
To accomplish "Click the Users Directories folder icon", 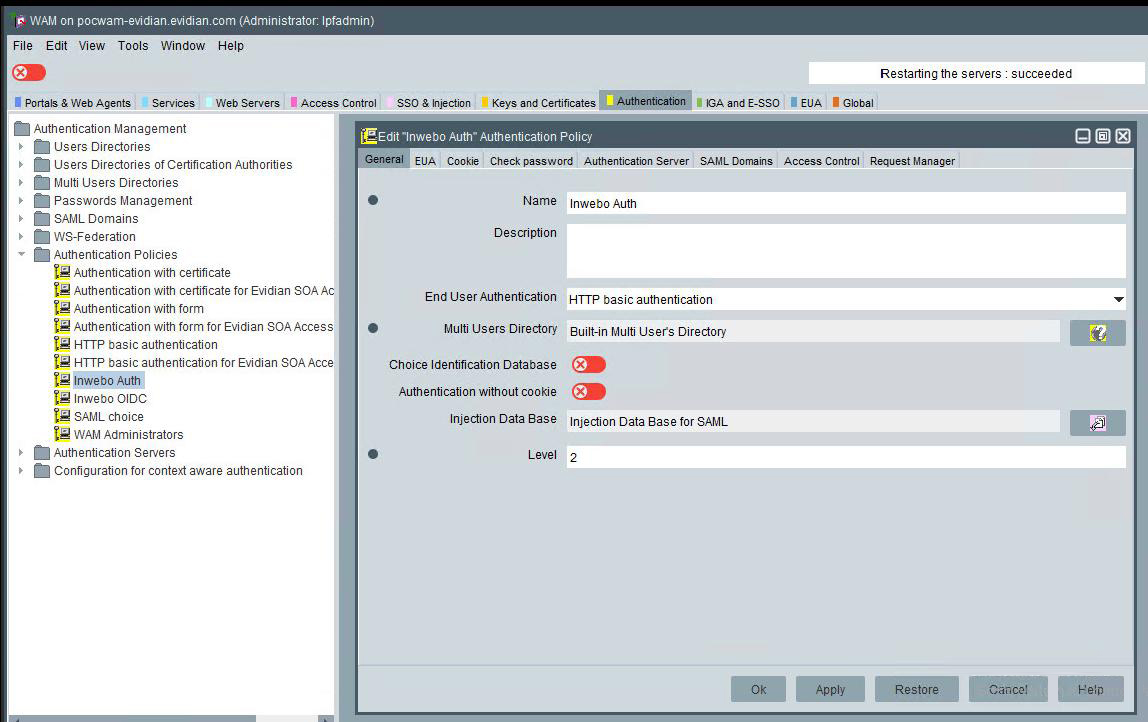I will (x=42, y=147).
